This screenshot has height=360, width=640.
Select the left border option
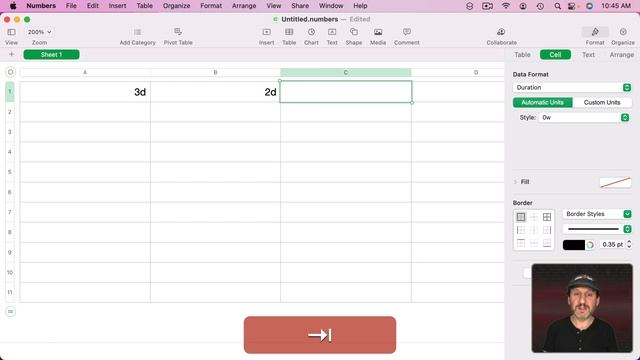521,230
